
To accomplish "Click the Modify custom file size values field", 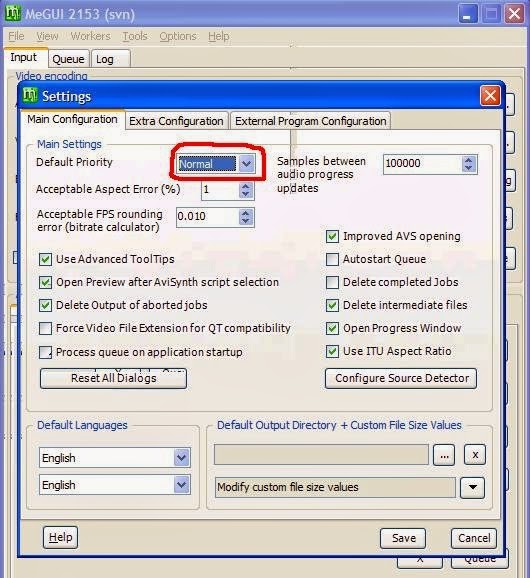I will (x=335, y=487).
